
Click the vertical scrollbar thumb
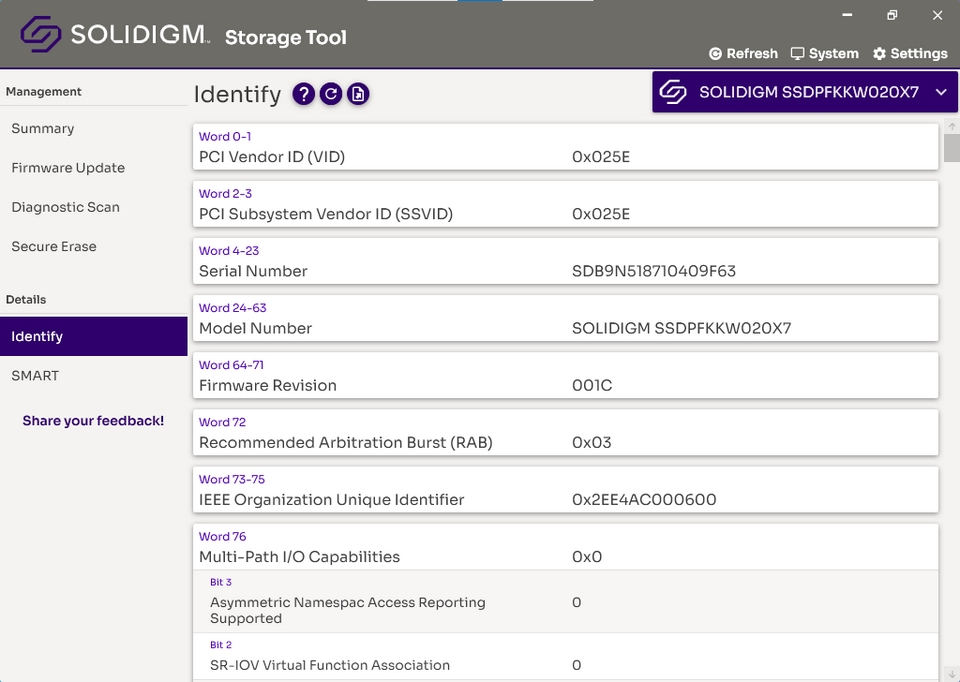pyautogui.click(x=951, y=148)
